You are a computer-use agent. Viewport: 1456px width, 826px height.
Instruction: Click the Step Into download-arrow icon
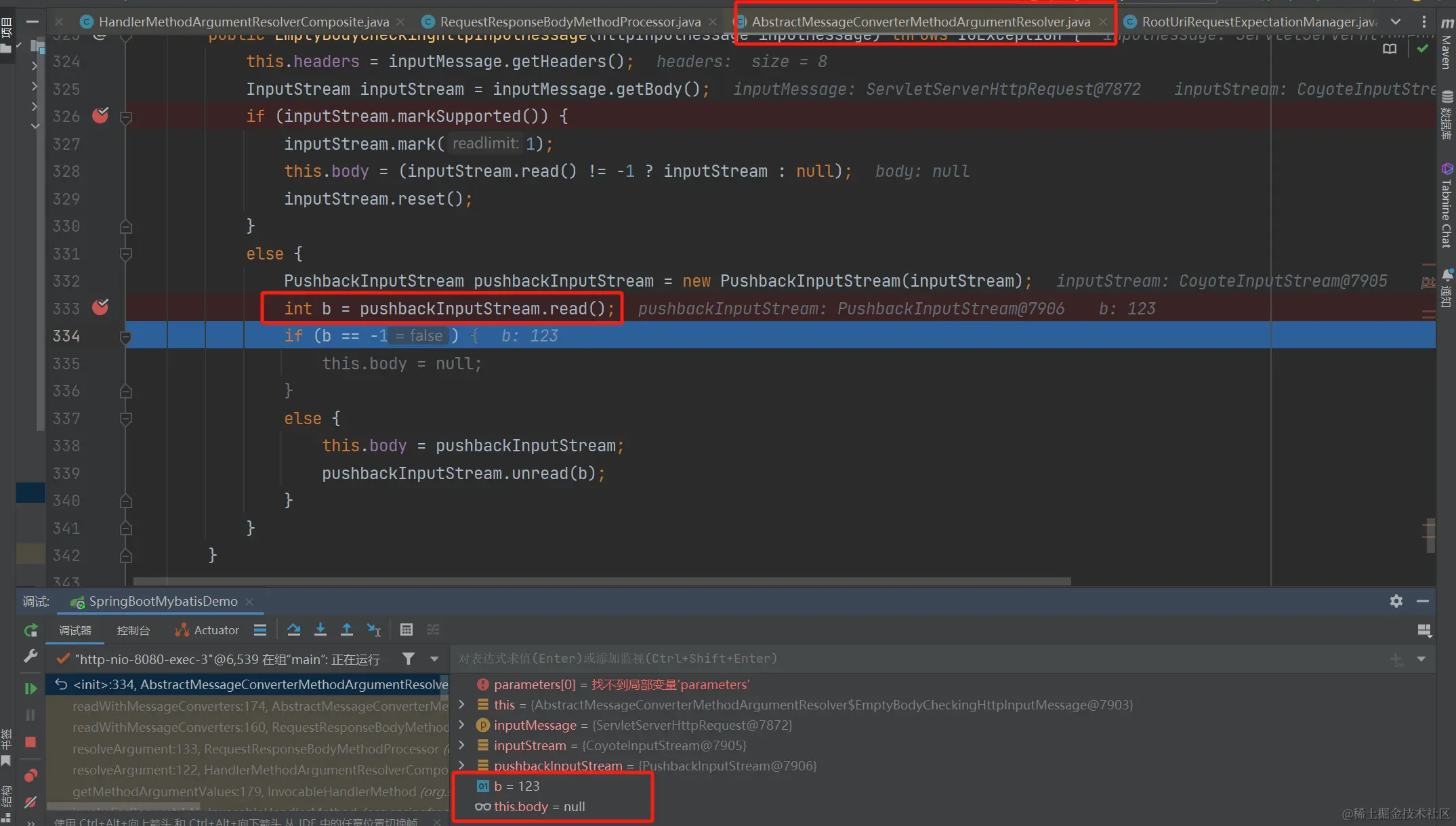point(320,629)
